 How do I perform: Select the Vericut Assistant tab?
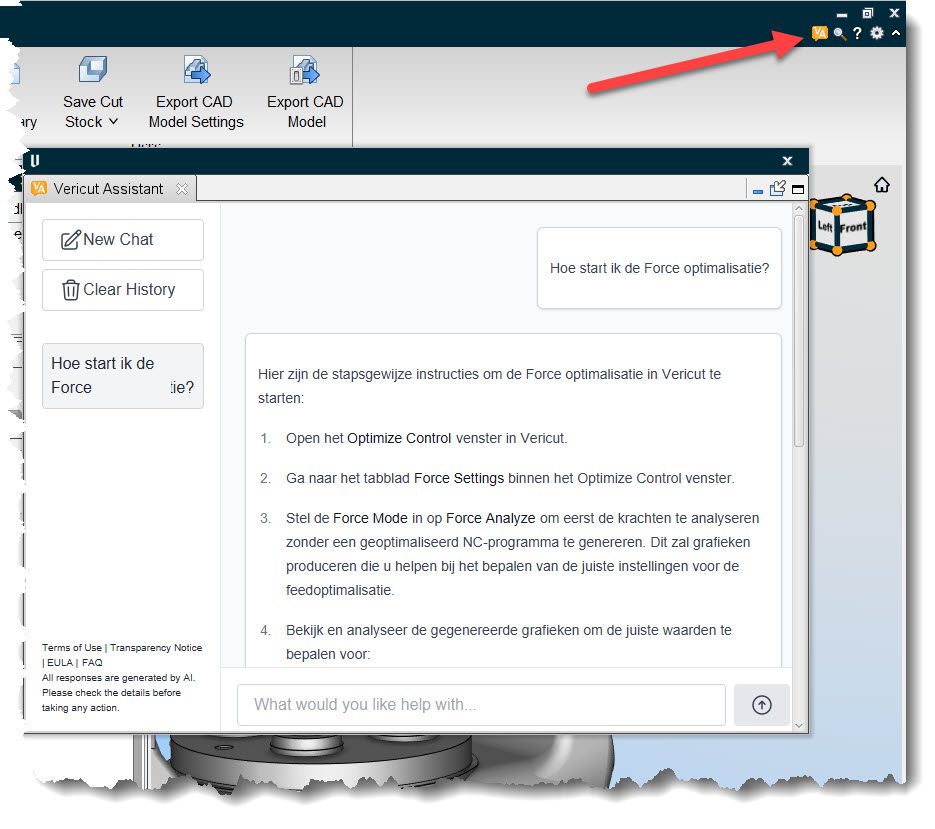pos(108,188)
